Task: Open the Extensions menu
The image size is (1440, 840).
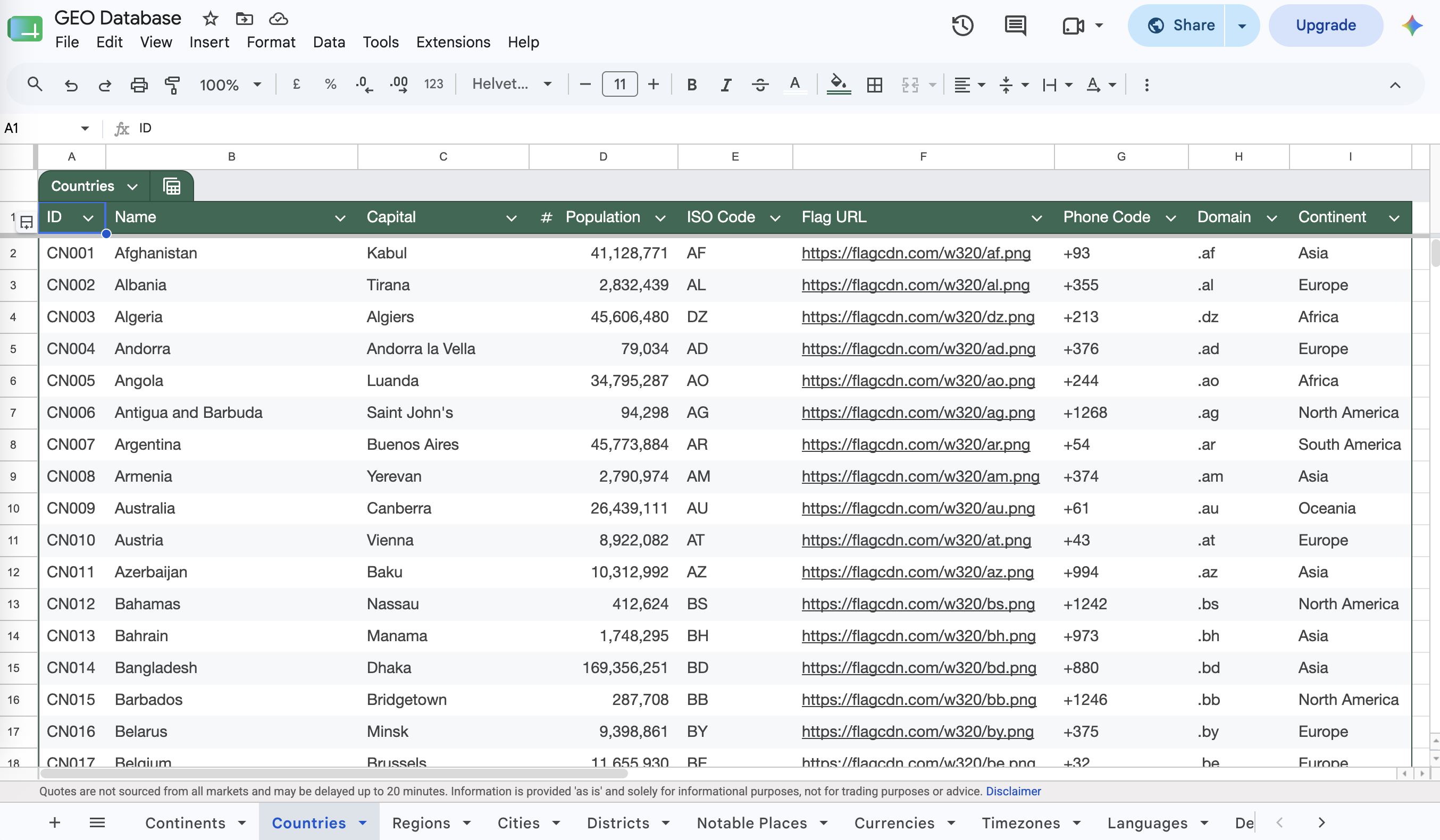Action: pos(453,43)
